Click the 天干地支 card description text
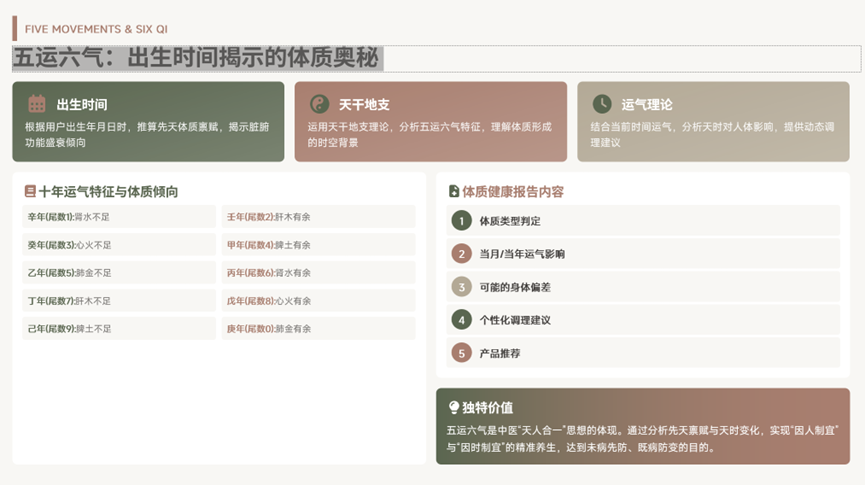This screenshot has height=485, width=865. [430, 134]
